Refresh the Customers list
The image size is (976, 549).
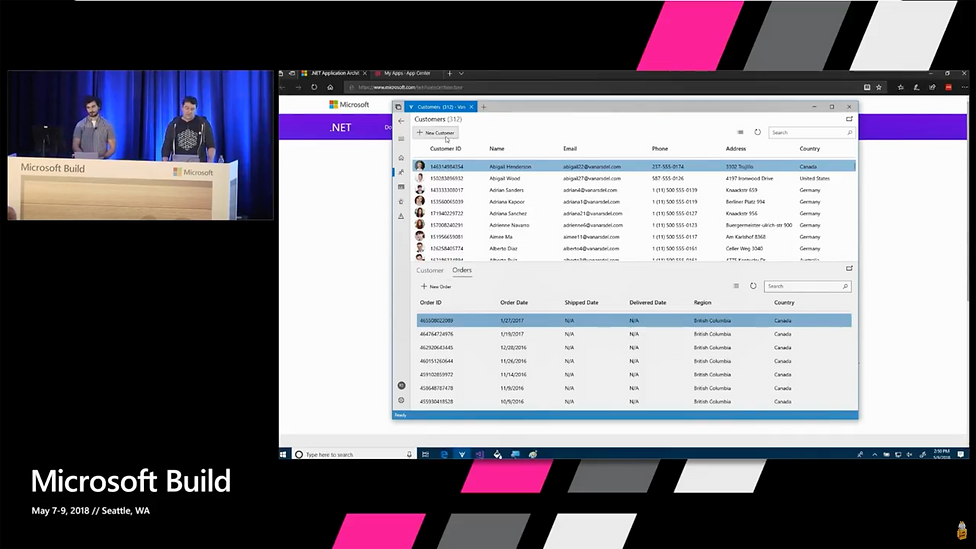(758, 133)
